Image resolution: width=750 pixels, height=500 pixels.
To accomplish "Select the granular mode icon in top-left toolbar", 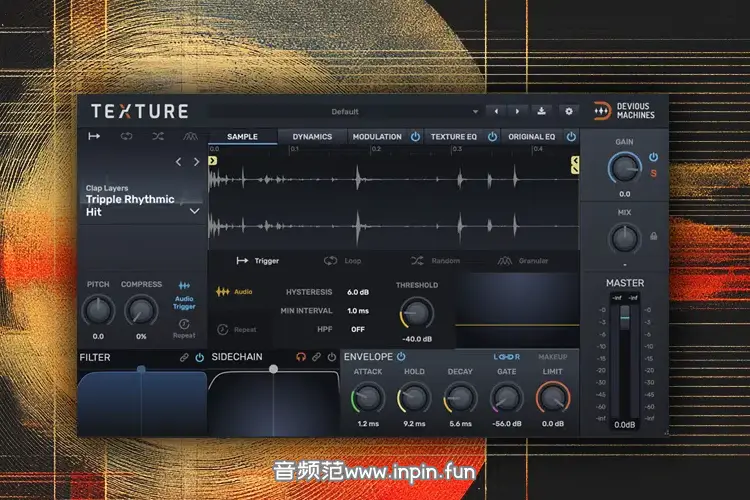I will point(190,136).
